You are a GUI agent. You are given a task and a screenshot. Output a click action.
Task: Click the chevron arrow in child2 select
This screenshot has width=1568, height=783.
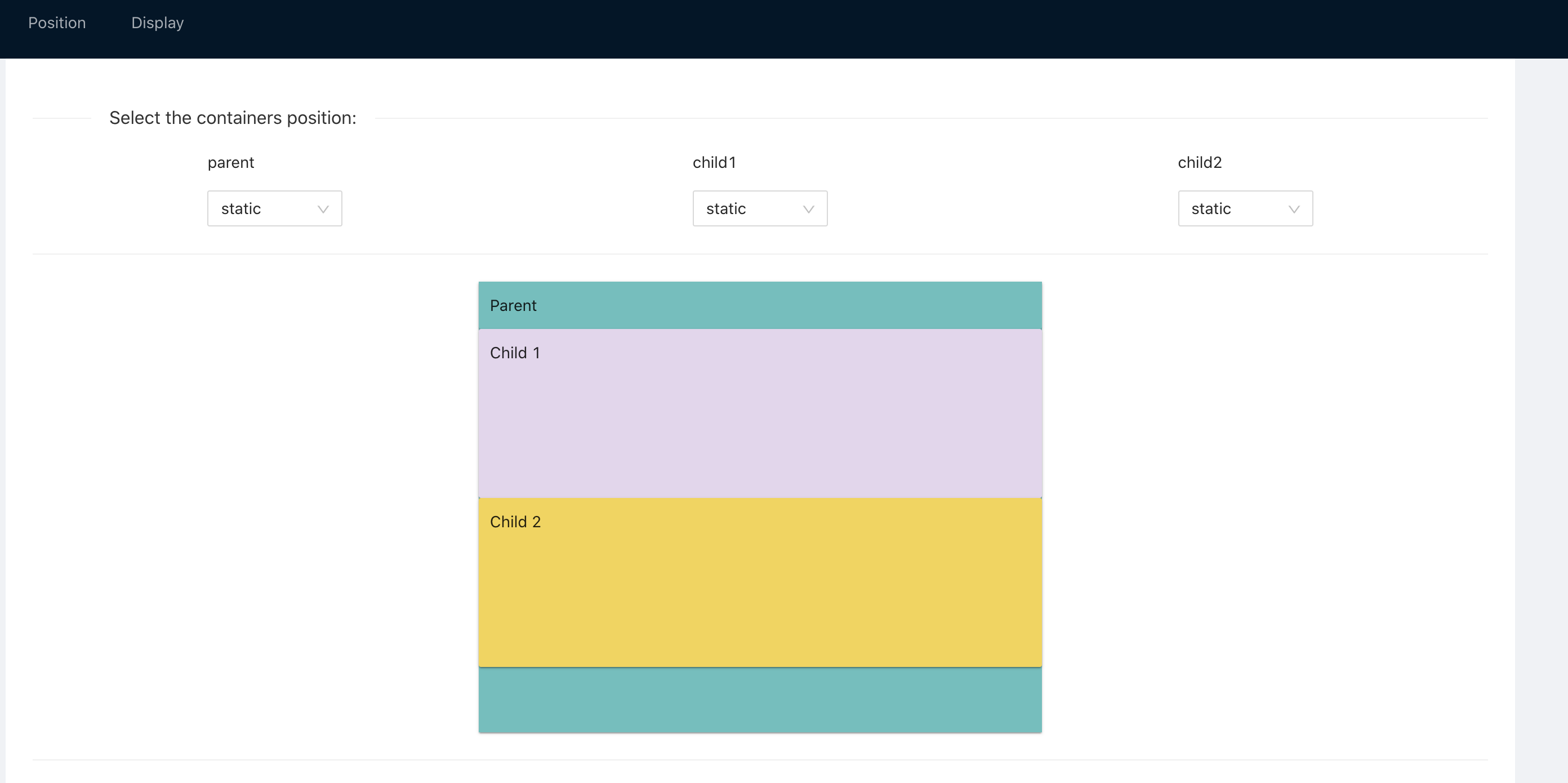tap(1294, 209)
